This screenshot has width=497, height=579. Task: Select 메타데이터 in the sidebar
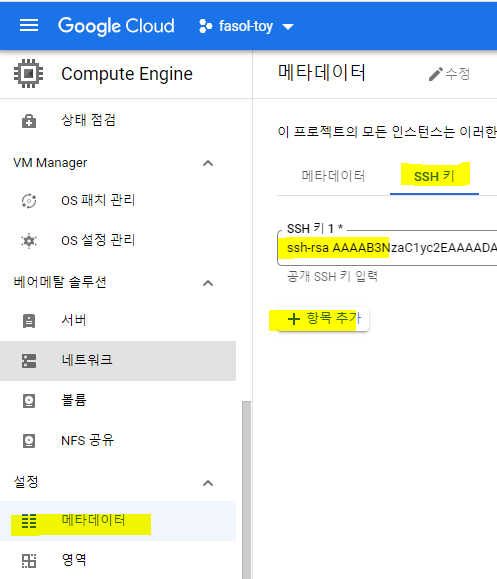point(118,521)
